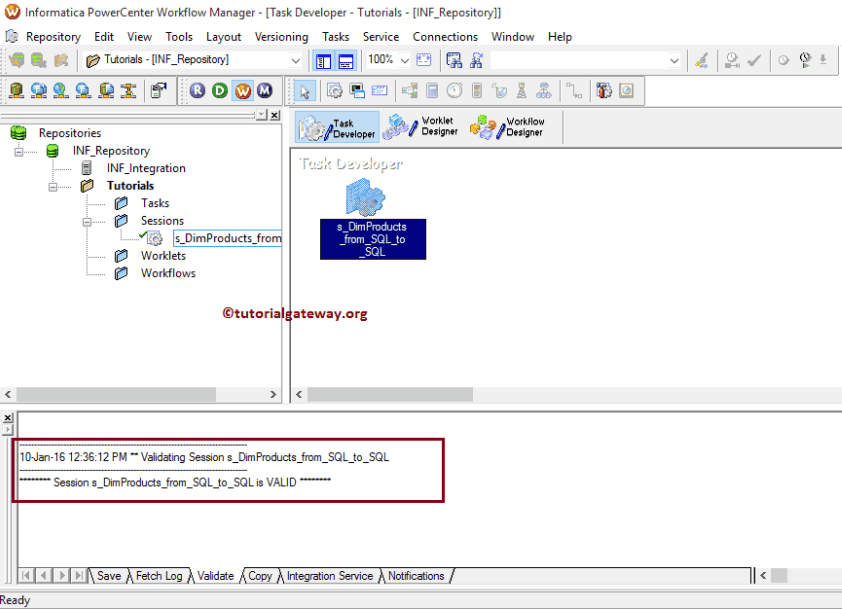
Task: Select Workflows folder in navigator tree
Action: click(x=168, y=273)
